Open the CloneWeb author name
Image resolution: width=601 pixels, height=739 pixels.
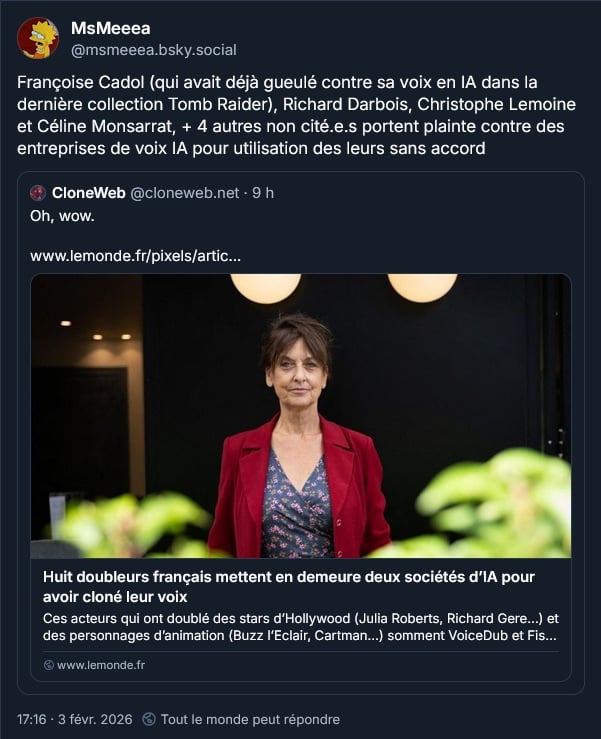click(88, 193)
